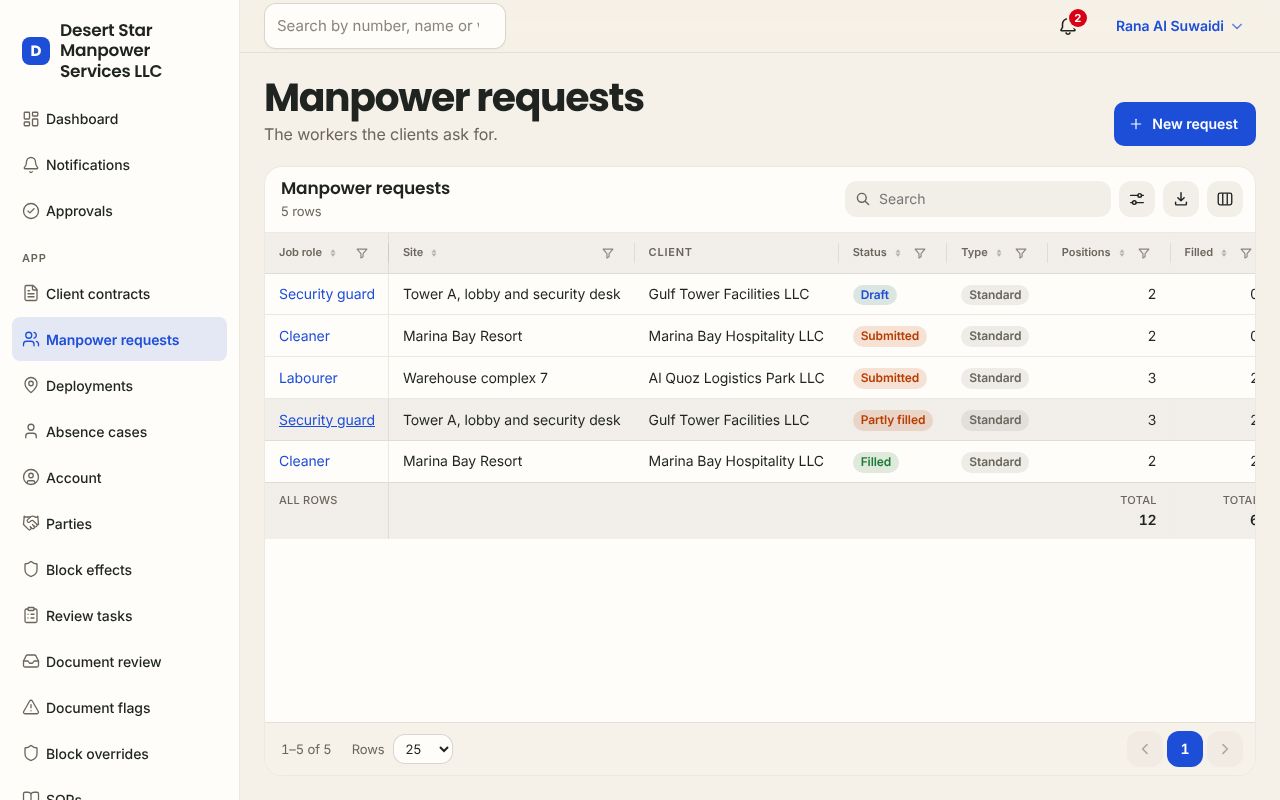Click Standard type badge in Labourer row
Screen dimensions: 1280x800
pos(995,378)
